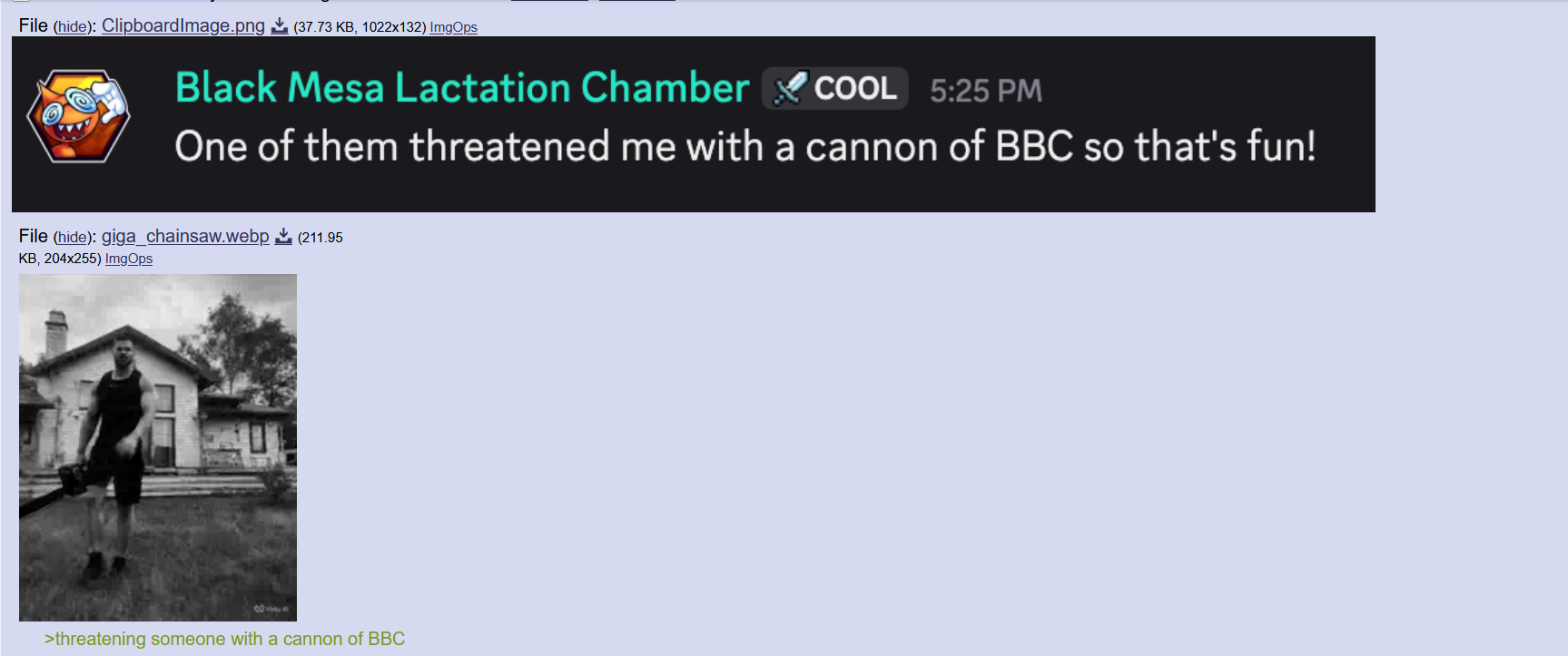This screenshot has height=656, width=1568.
Task: Click the watermark in the chainsaw image corner
Action: pos(271,608)
